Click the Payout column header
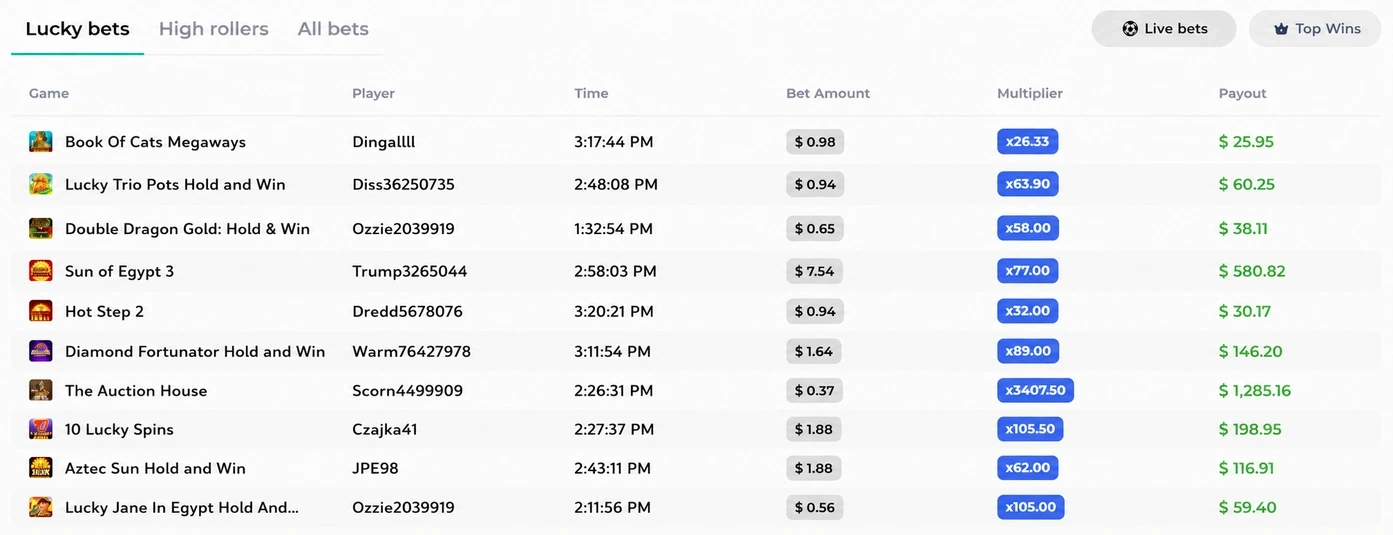This screenshot has width=1393, height=535. 1242,93
